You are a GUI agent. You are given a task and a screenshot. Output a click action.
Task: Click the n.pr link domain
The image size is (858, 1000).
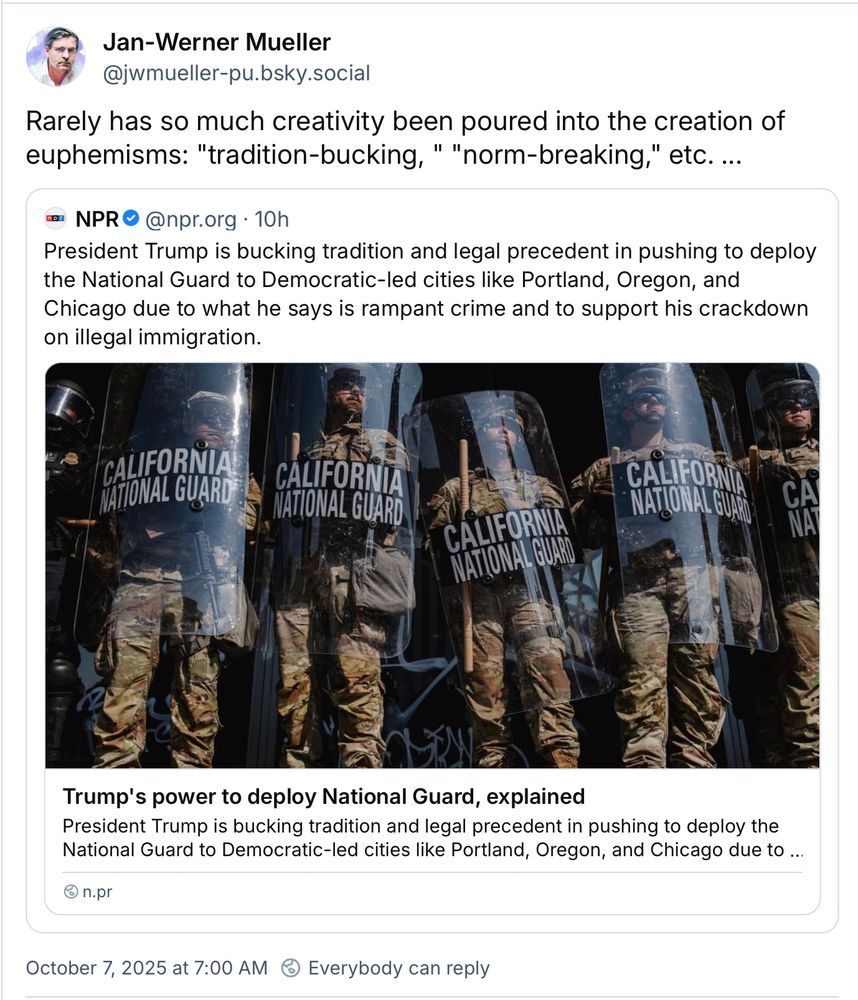(98, 892)
